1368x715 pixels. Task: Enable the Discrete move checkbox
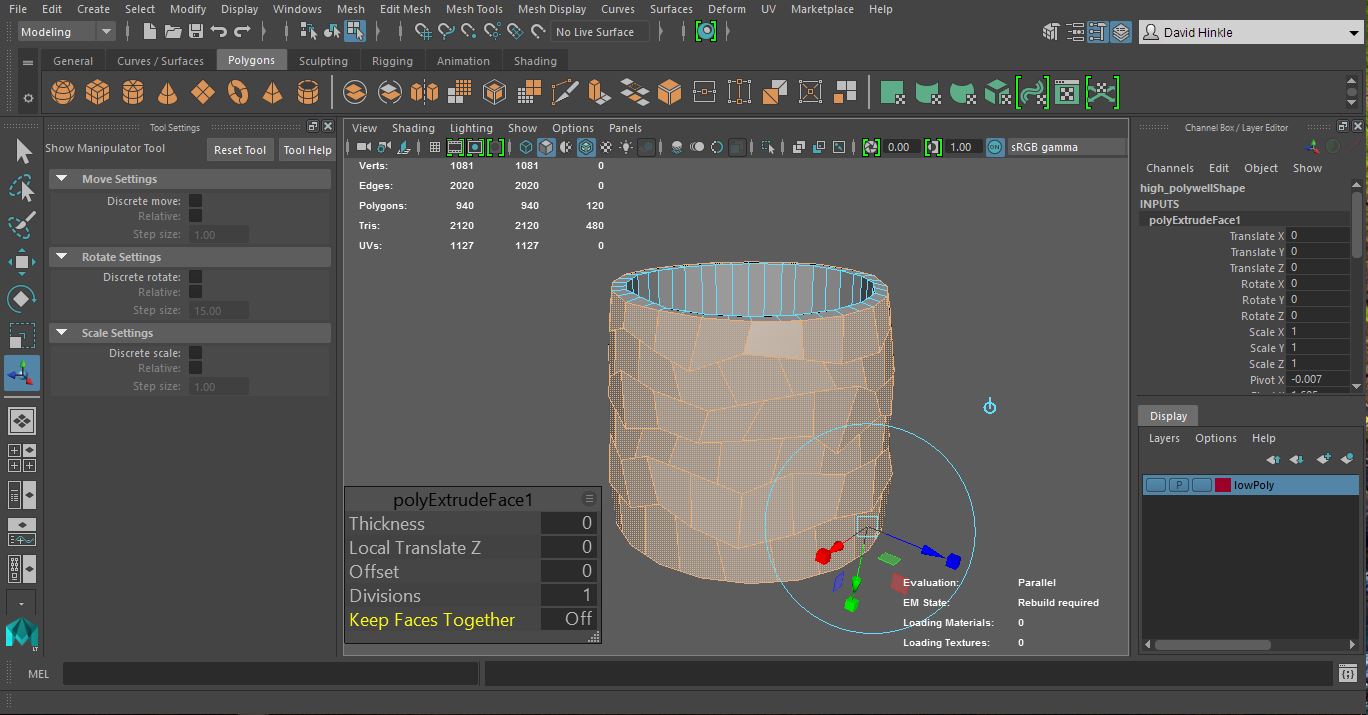pyautogui.click(x=195, y=201)
